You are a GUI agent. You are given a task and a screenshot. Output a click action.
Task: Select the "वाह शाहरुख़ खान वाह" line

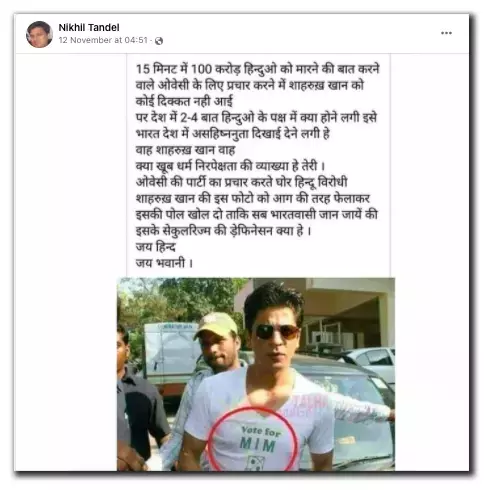pos(185,150)
